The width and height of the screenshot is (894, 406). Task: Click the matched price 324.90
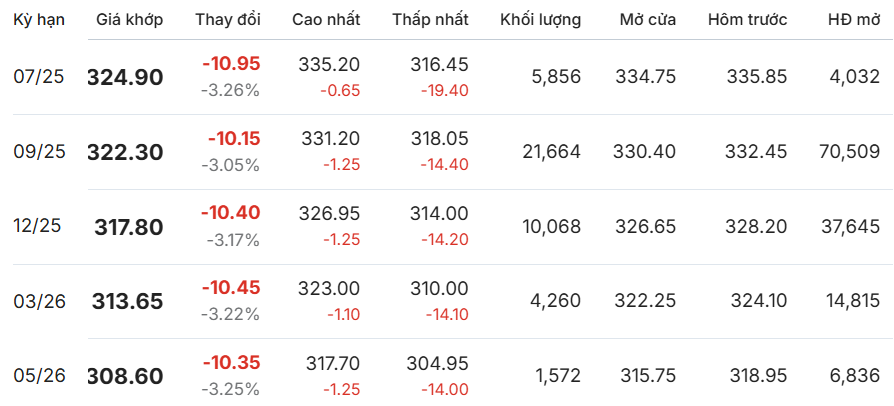(x=125, y=78)
